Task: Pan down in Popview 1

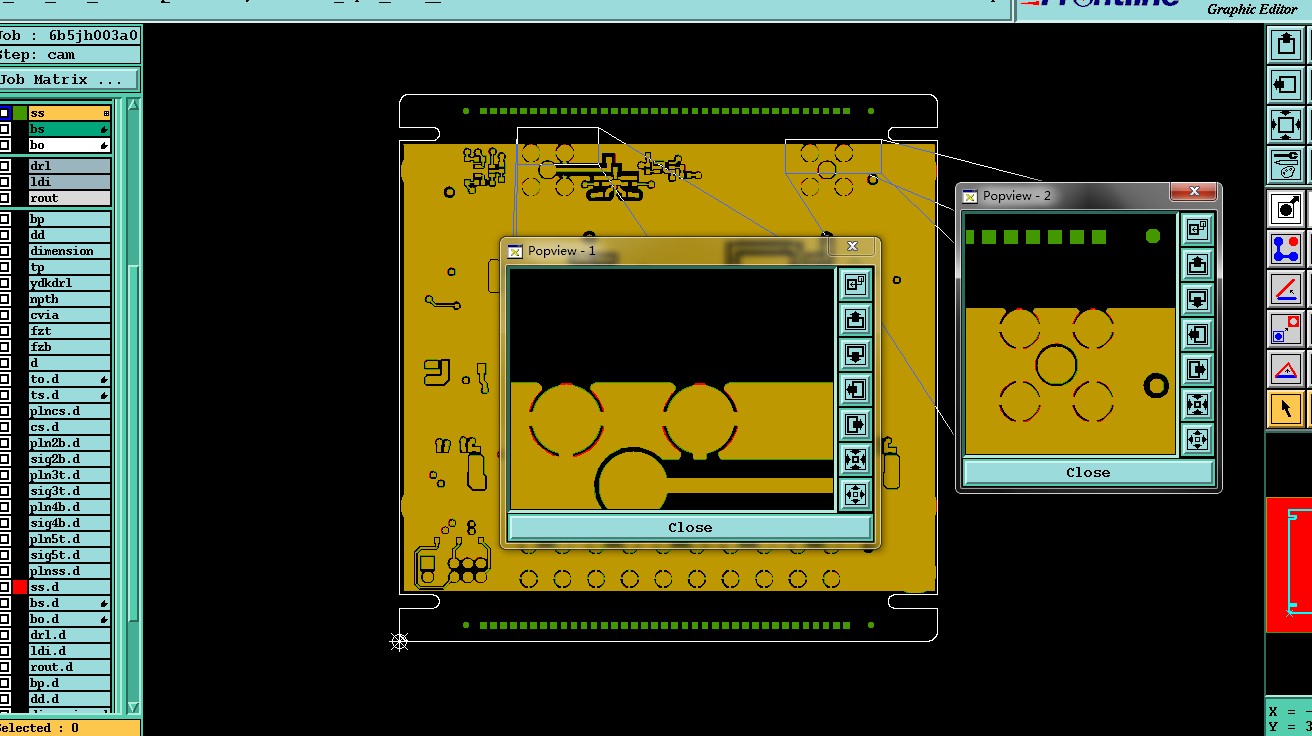Action: (x=855, y=354)
